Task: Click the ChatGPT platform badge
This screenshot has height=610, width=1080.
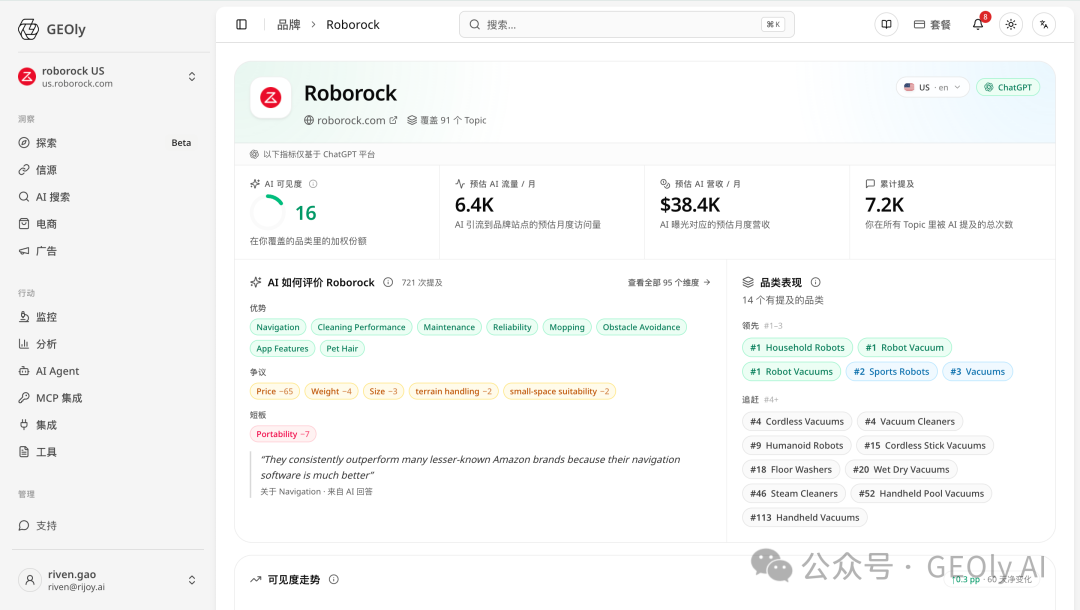Action: point(1008,87)
